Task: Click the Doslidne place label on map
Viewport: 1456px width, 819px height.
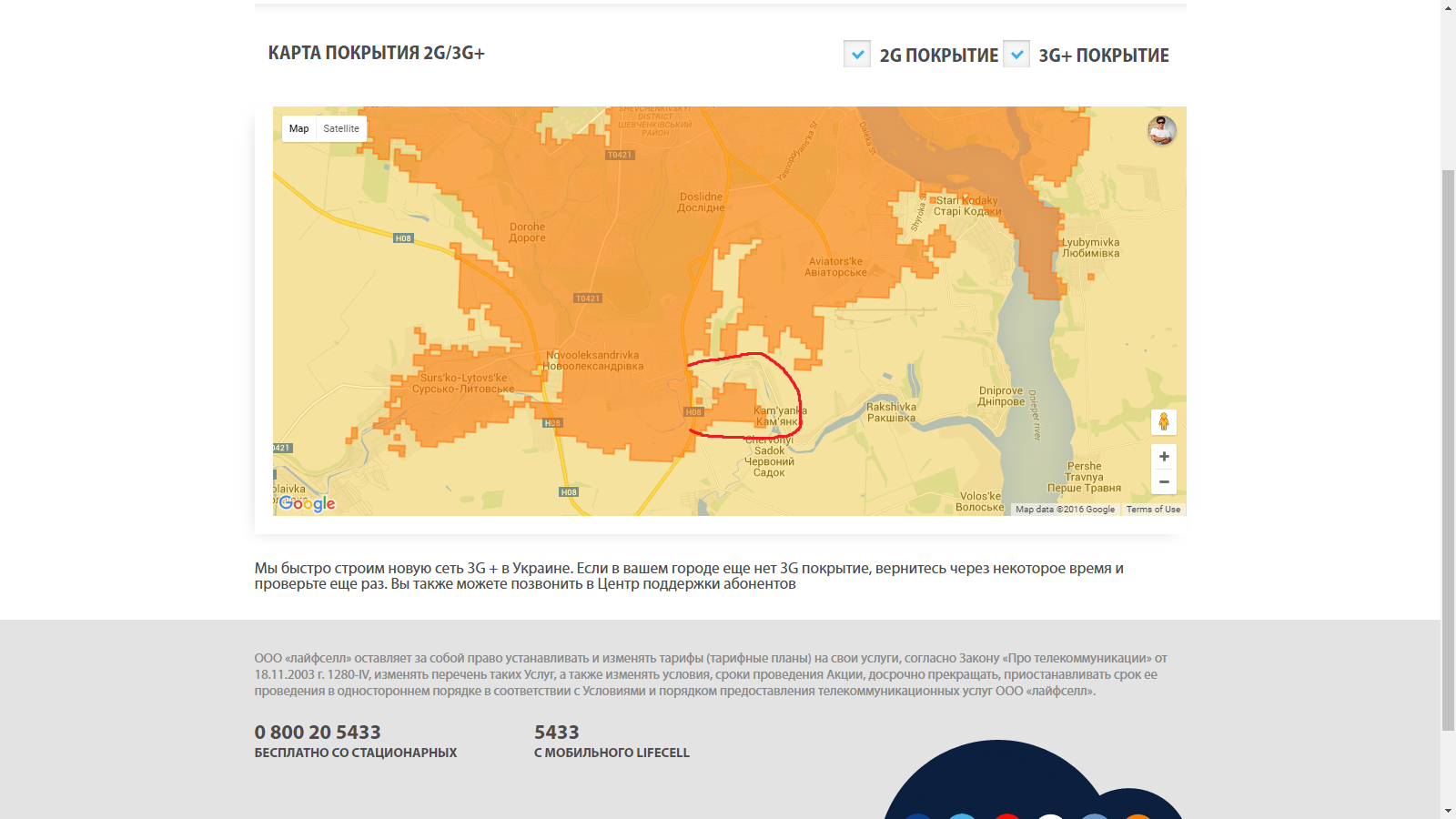Action: point(701,202)
